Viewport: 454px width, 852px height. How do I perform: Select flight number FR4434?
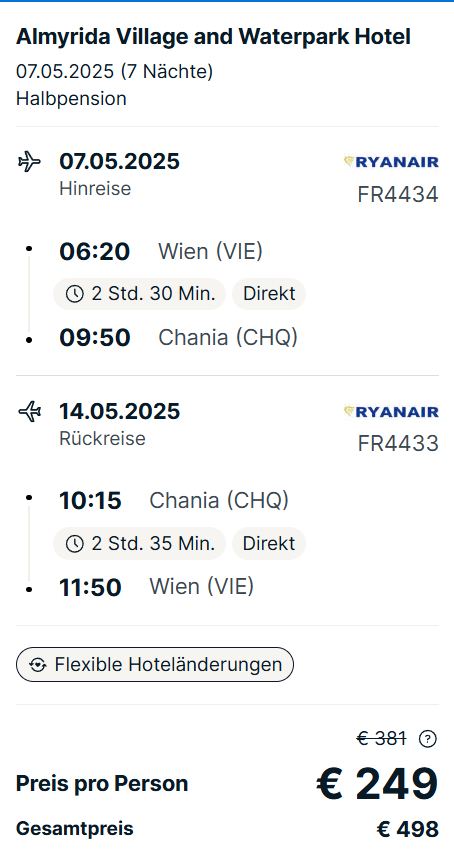[398, 195]
